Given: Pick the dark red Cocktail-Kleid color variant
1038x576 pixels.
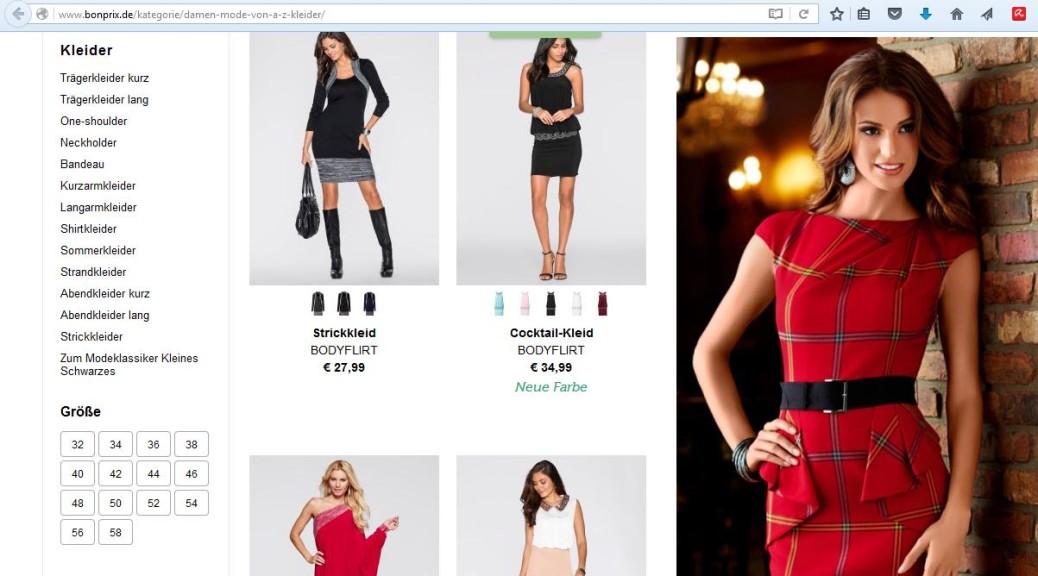Looking at the screenshot, I should (602, 304).
